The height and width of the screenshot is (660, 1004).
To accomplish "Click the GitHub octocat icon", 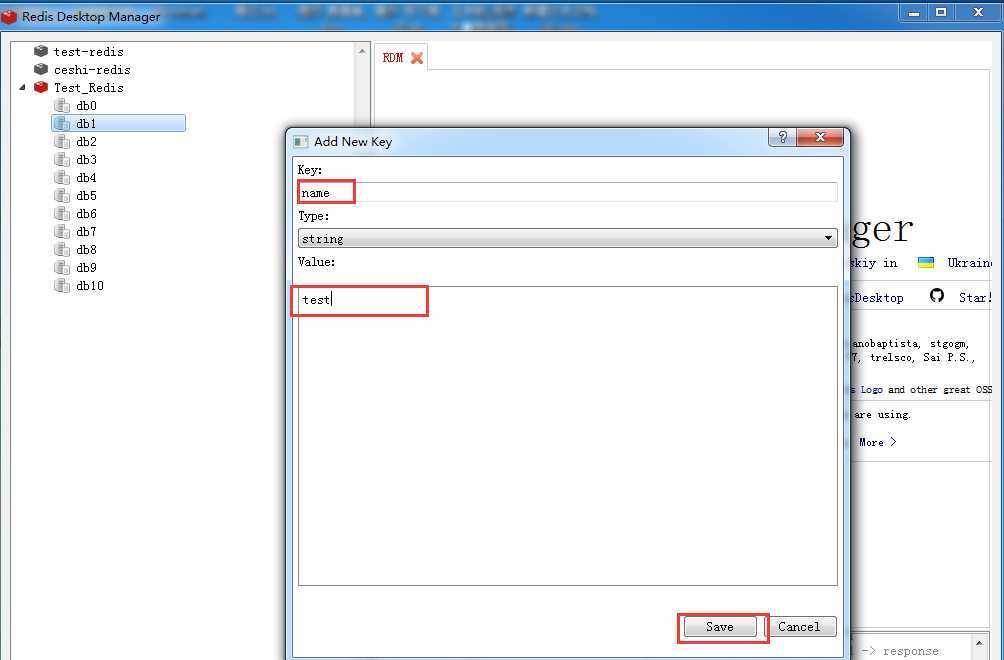I will click(x=937, y=296).
